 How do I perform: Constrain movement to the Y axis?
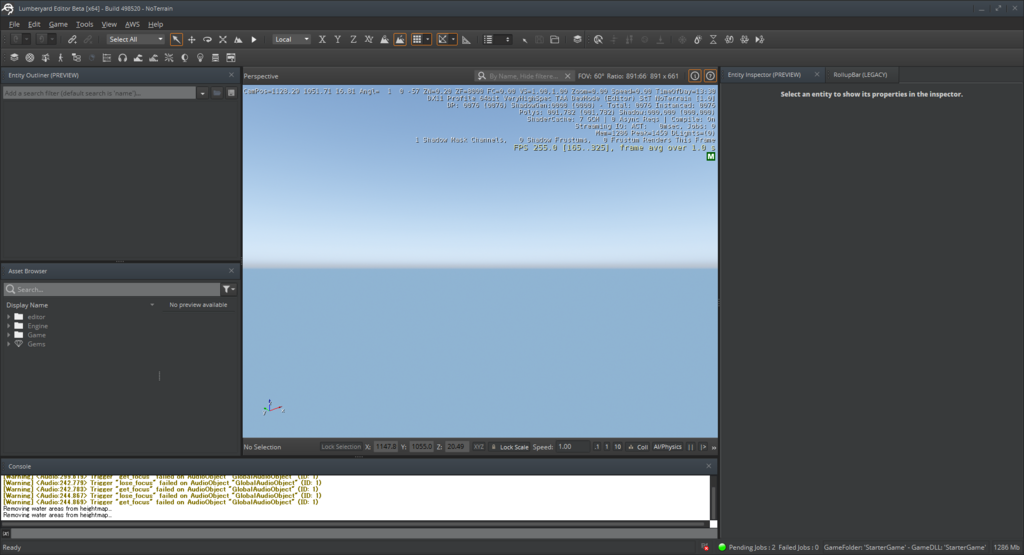[x=338, y=40]
